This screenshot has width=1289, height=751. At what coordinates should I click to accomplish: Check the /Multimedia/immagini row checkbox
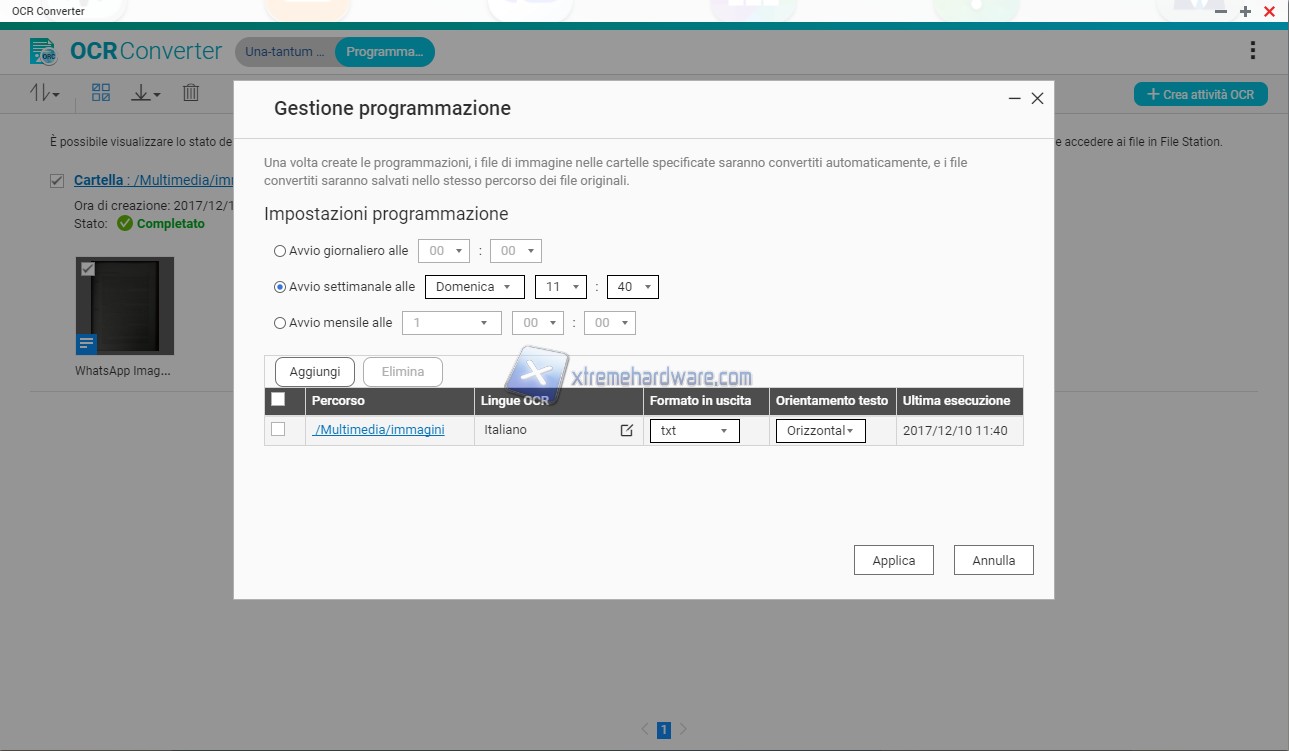tap(278, 429)
